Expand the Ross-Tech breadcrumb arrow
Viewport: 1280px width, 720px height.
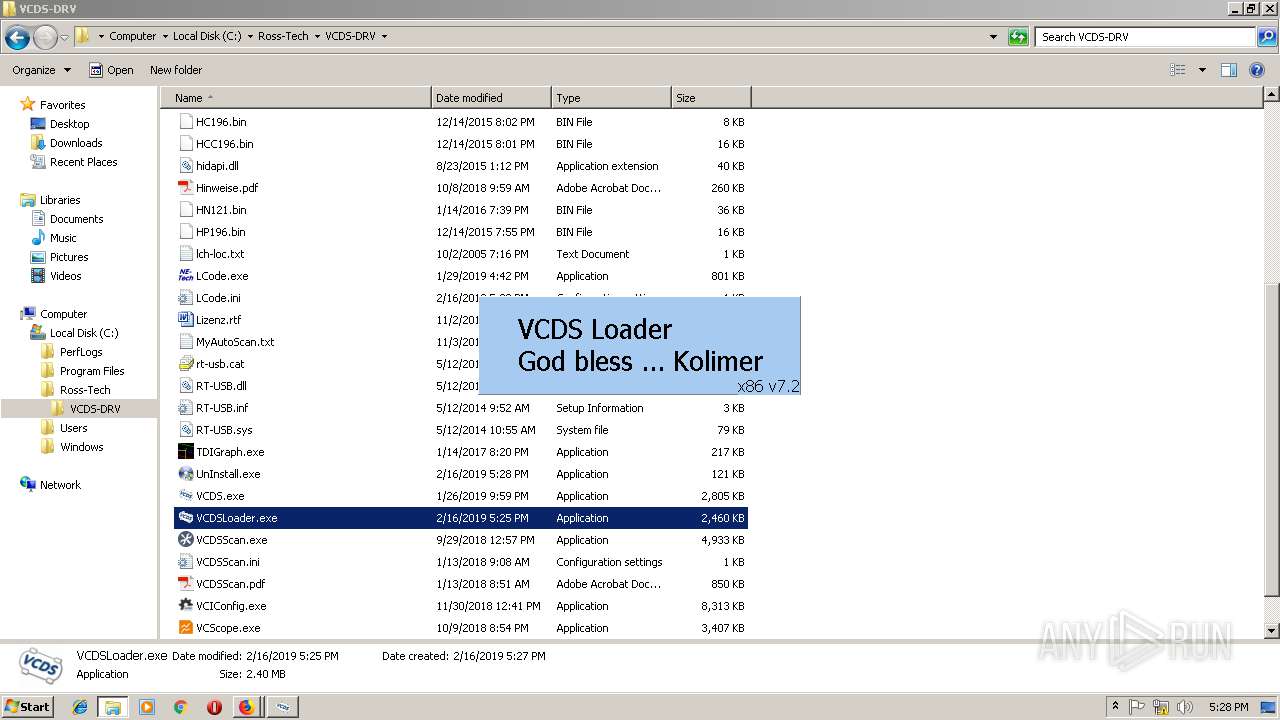(317, 36)
